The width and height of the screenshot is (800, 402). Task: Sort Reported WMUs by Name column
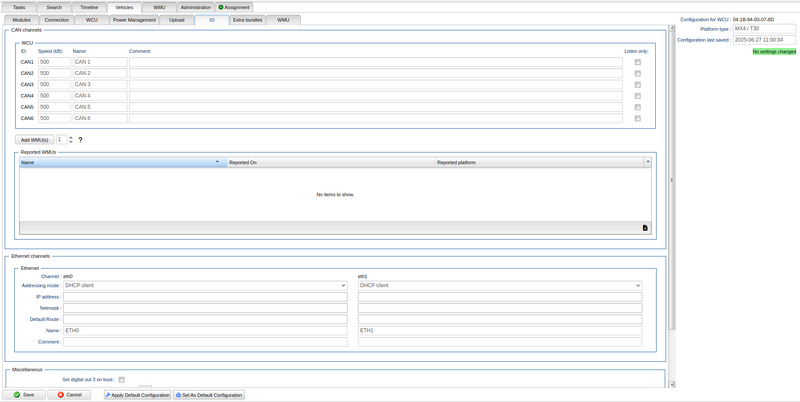pyautogui.click(x=120, y=162)
